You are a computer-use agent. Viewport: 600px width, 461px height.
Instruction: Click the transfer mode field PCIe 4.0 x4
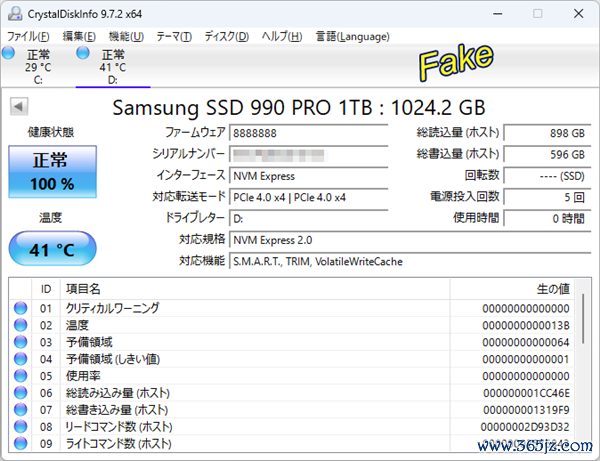click(308, 197)
